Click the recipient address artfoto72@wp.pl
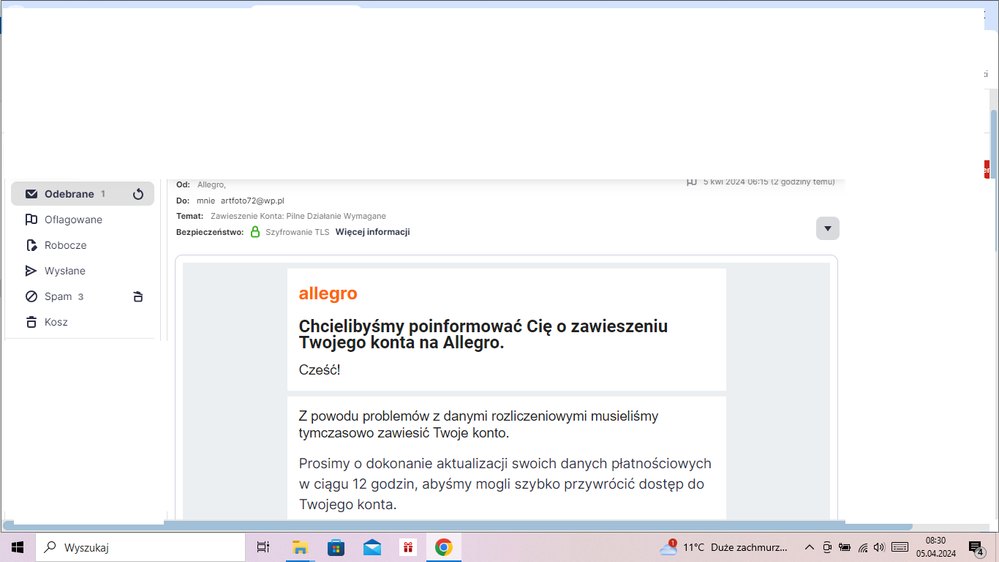The width and height of the screenshot is (999, 562). (252, 201)
